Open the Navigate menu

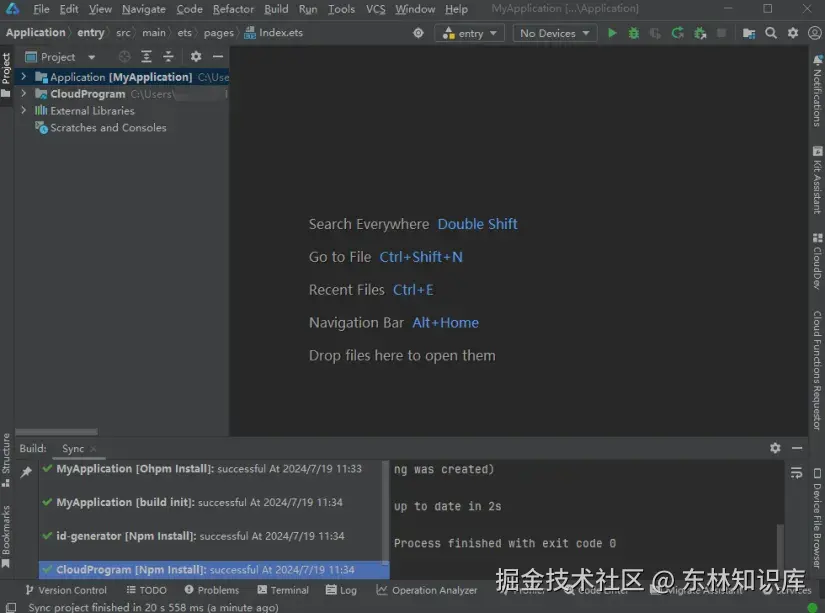click(144, 9)
